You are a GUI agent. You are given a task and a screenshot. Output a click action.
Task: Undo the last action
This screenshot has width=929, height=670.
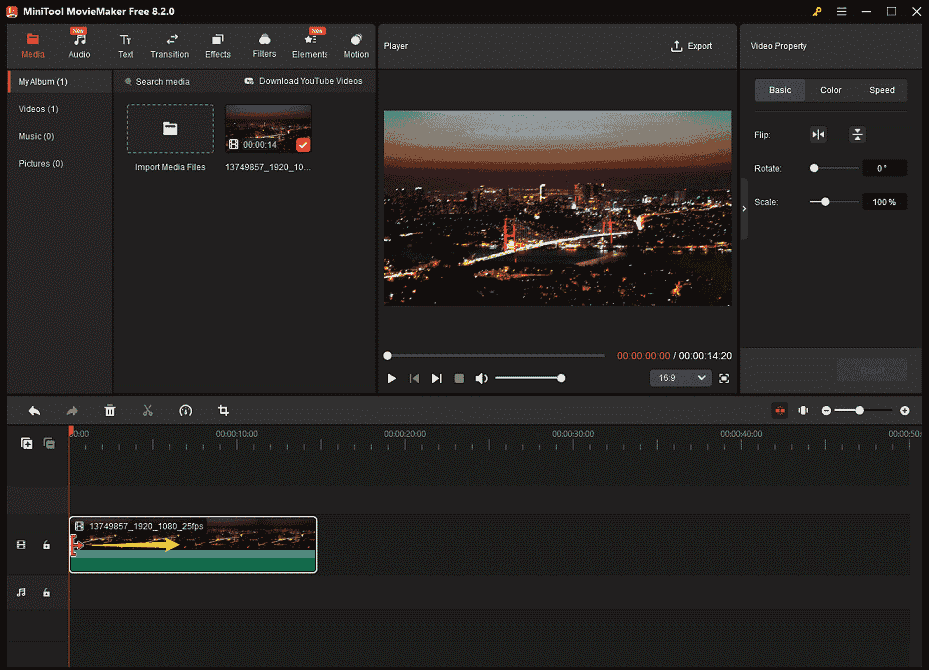click(34, 411)
